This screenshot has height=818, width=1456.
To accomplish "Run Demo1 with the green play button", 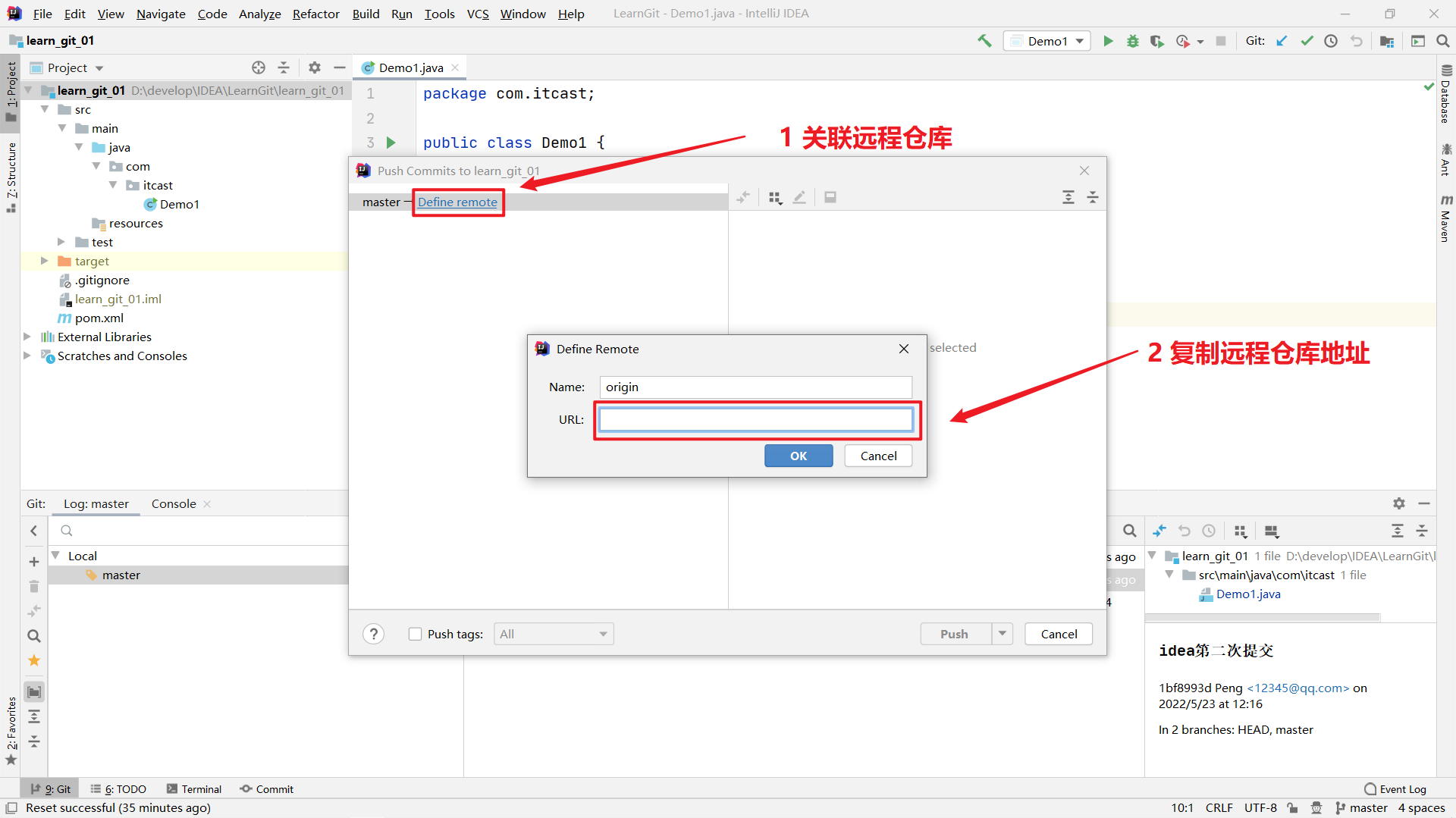I will click(x=1108, y=41).
